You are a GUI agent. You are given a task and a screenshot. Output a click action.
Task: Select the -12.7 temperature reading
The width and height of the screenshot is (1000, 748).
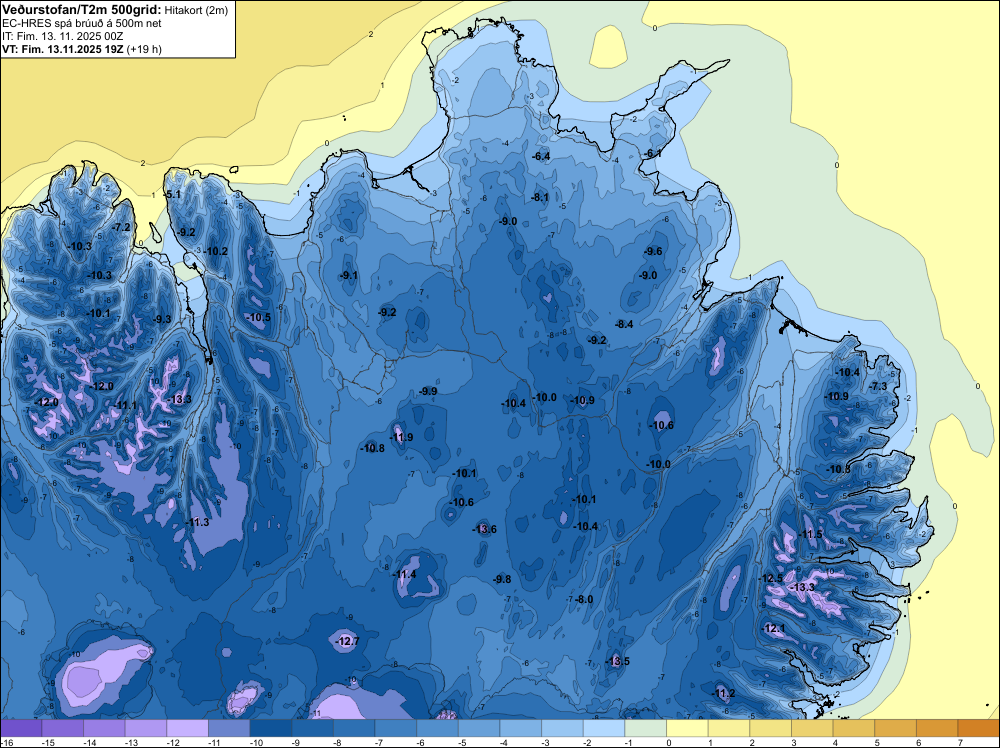(348, 641)
